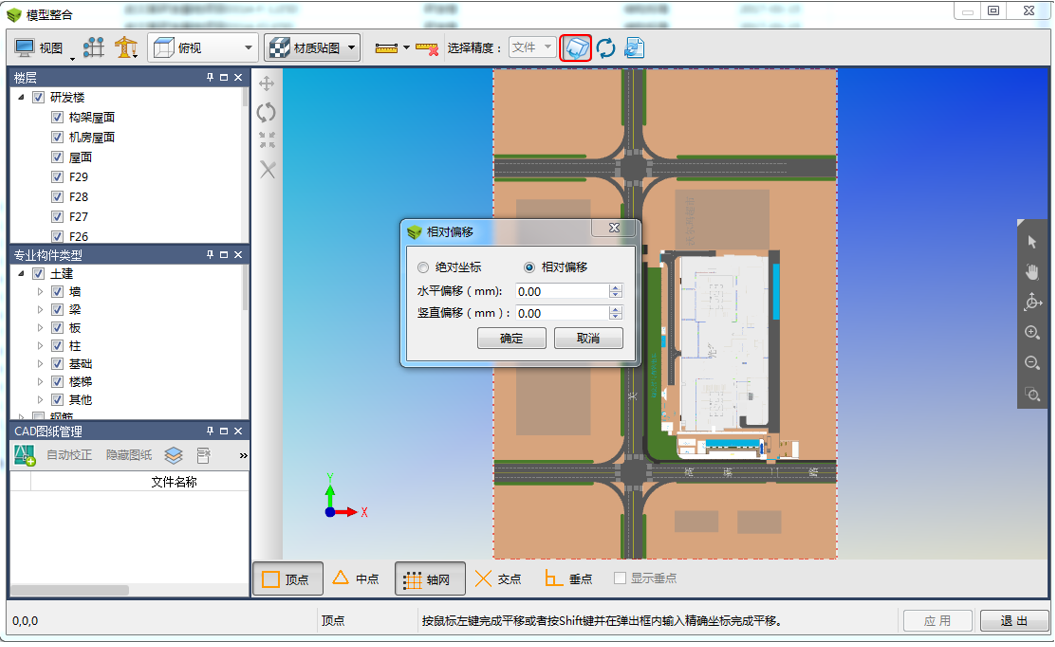Click the axis grid toolbar icon
Screen dimensions: 1055x647
(94, 48)
